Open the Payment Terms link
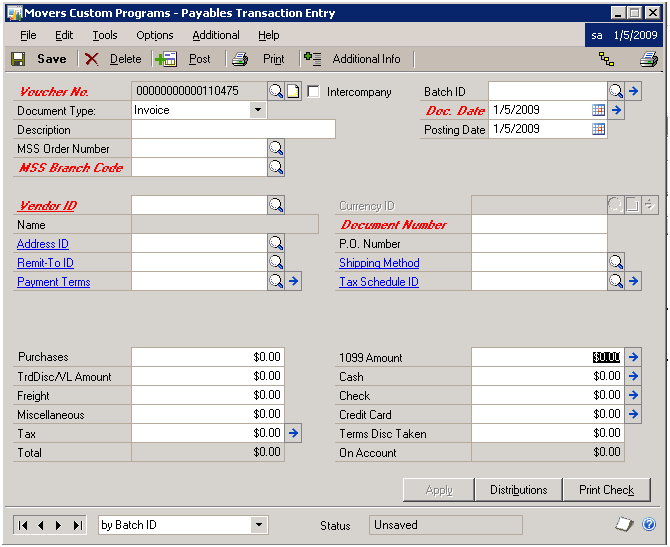 click(53, 282)
